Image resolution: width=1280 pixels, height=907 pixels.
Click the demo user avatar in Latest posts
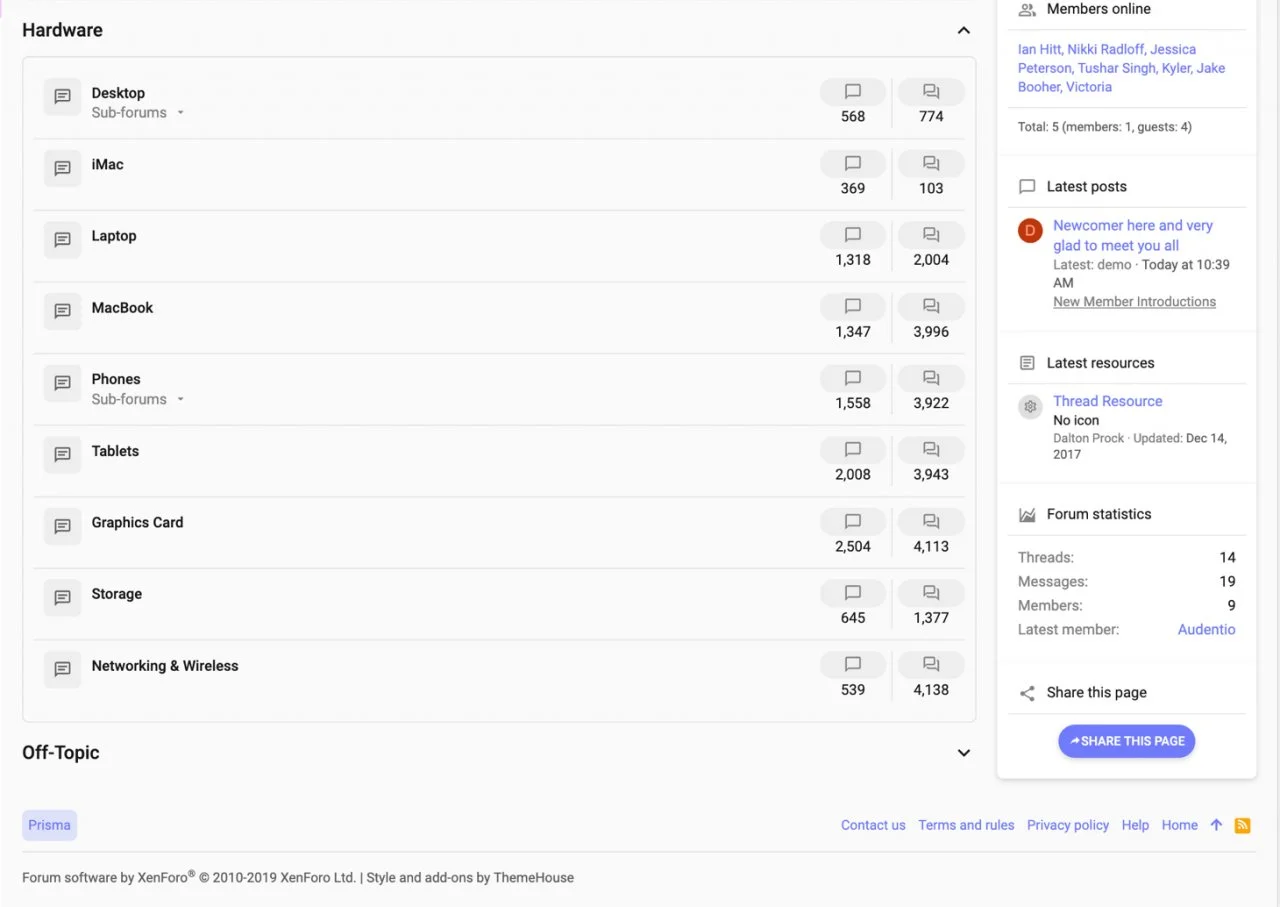click(x=1030, y=231)
